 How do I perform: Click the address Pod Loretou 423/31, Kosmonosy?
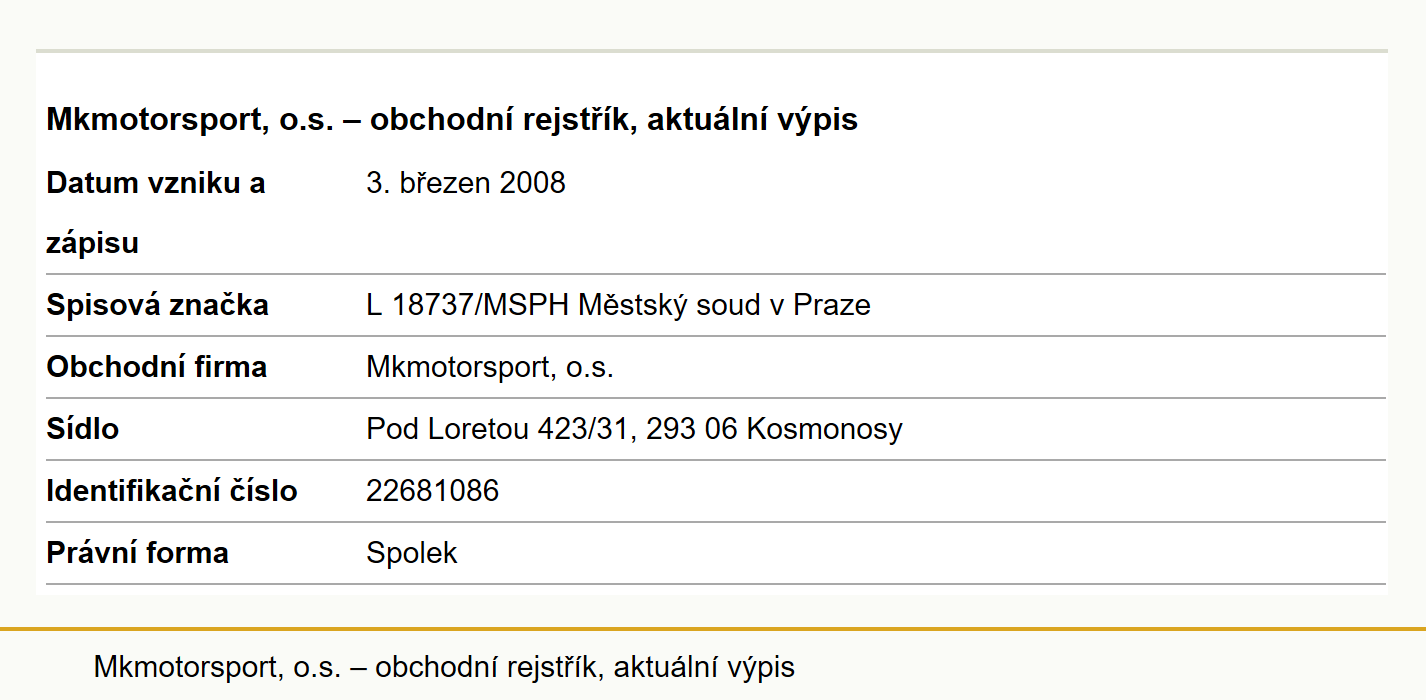click(x=634, y=429)
